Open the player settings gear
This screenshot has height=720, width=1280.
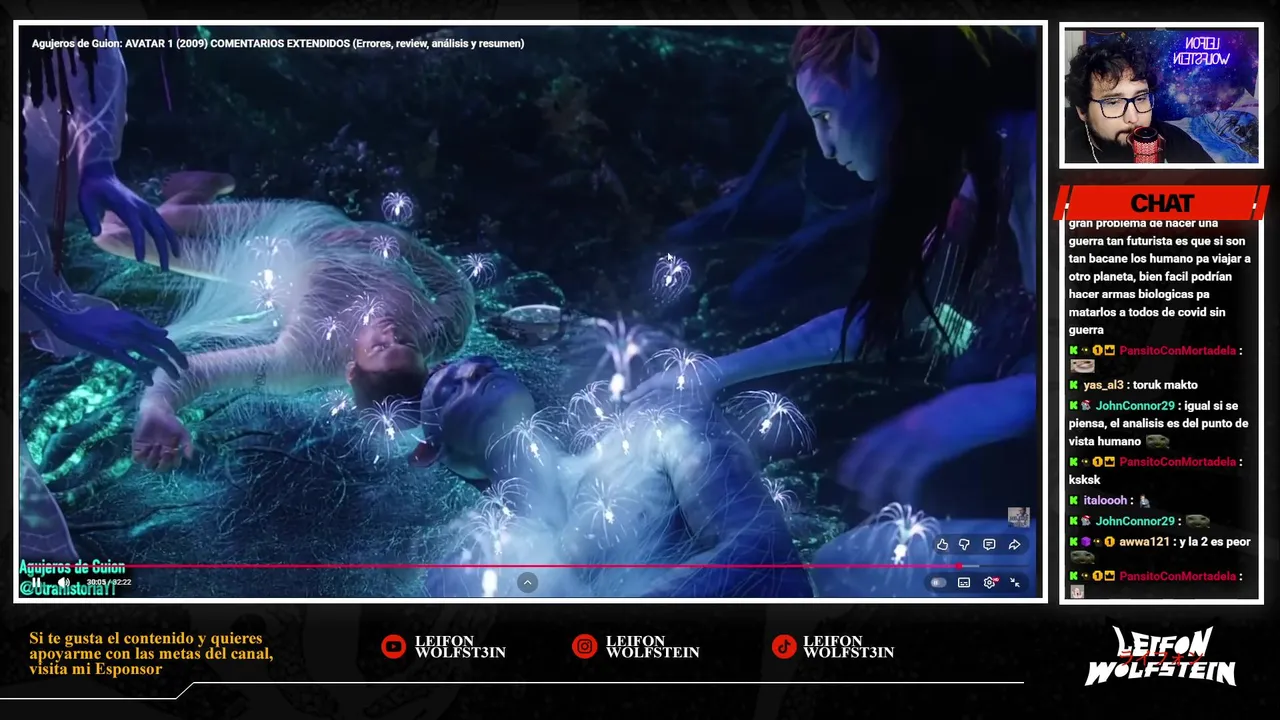pos(990,582)
